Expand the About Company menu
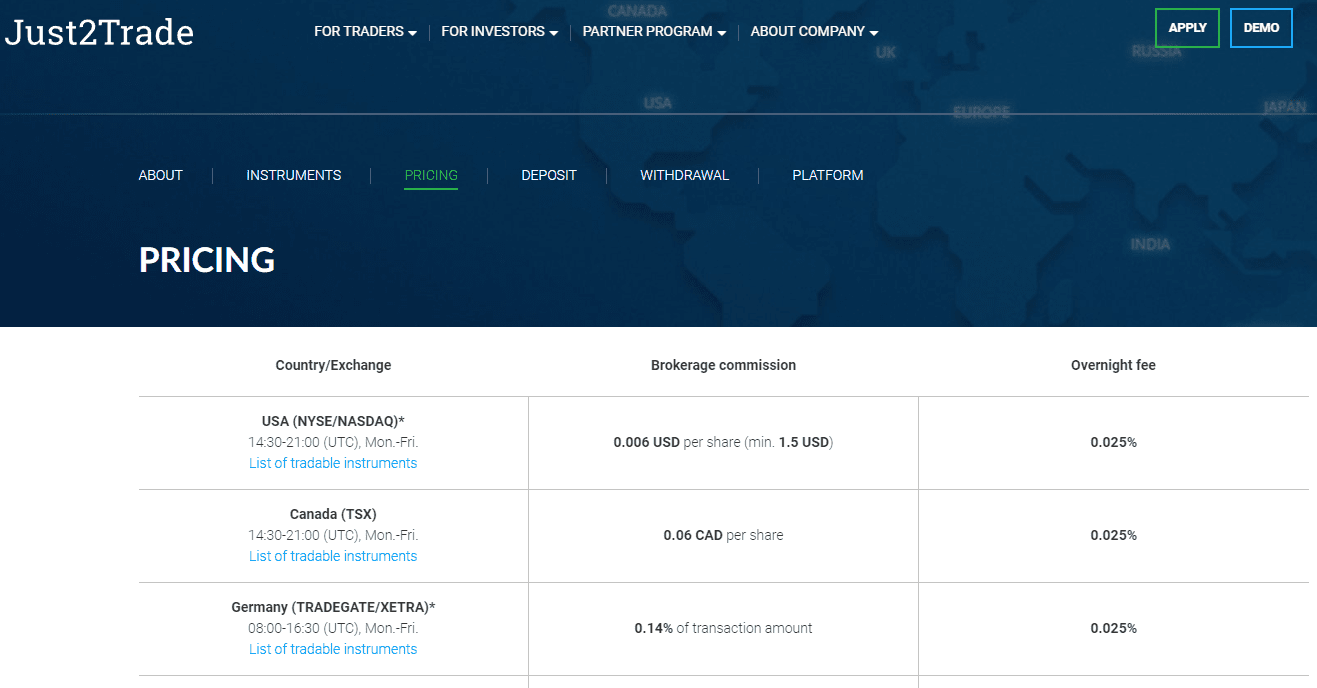This screenshot has width=1317, height=688. pyautogui.click(x=814, y=31)
